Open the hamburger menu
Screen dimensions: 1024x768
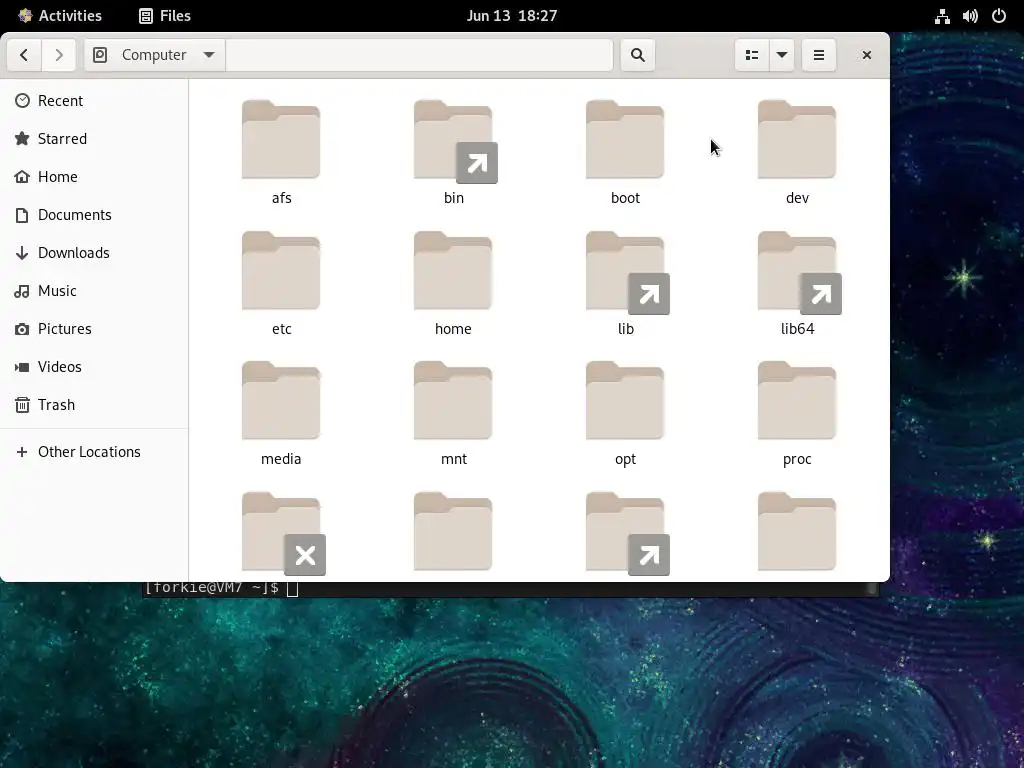[818, 55]
